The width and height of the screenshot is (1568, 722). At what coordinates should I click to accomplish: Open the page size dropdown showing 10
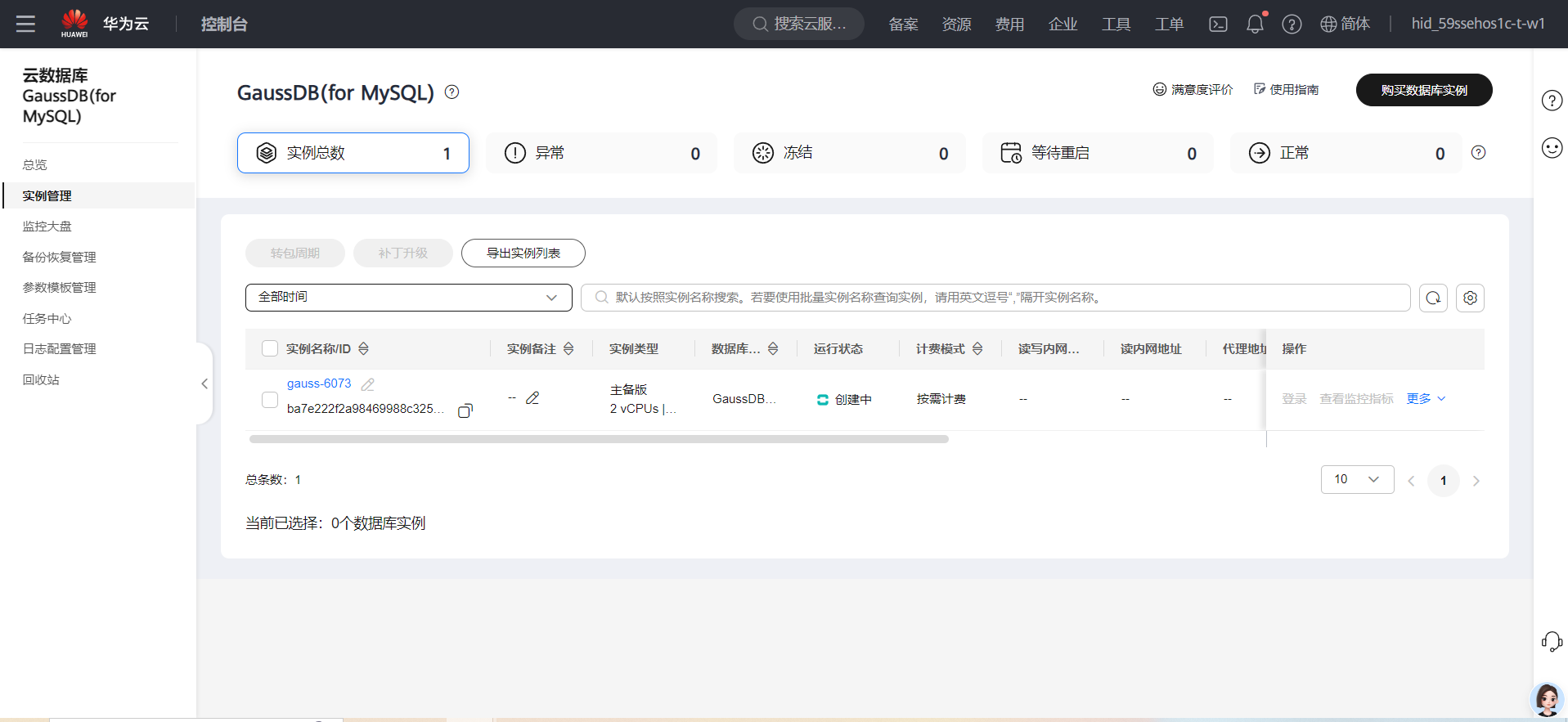click(1357, 479)
